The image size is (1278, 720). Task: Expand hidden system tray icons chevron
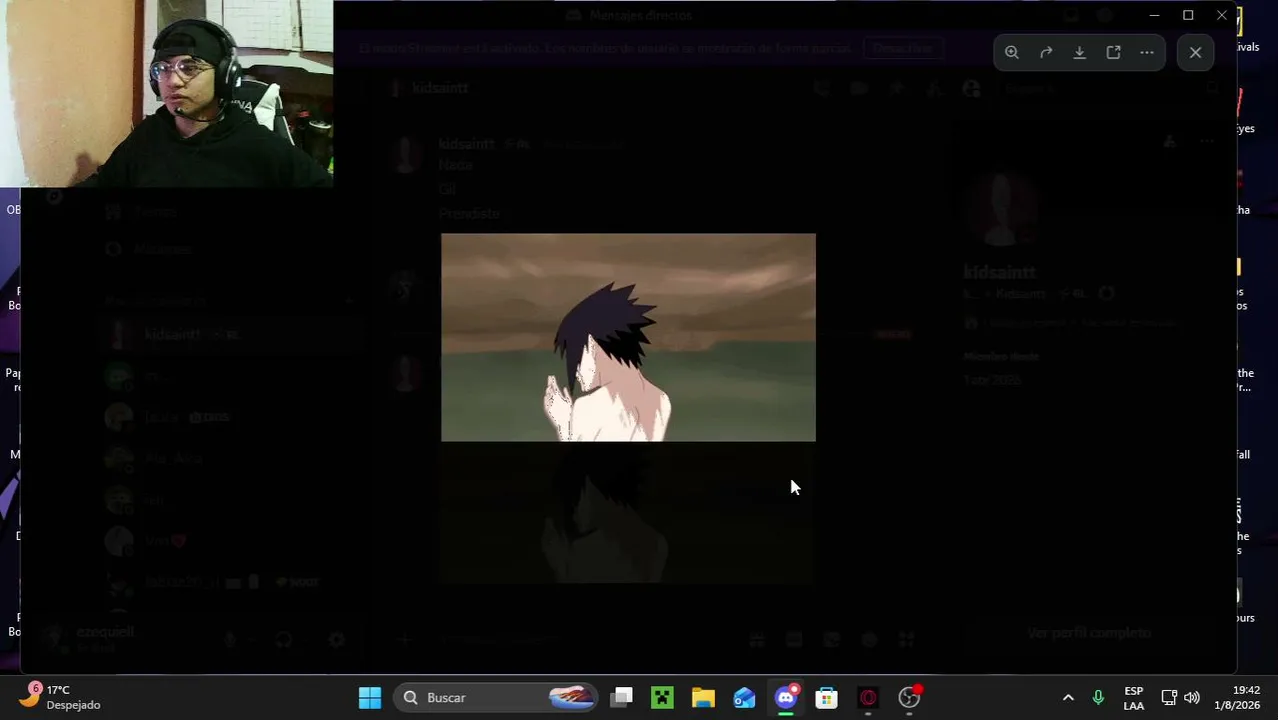pos(1068,697)
